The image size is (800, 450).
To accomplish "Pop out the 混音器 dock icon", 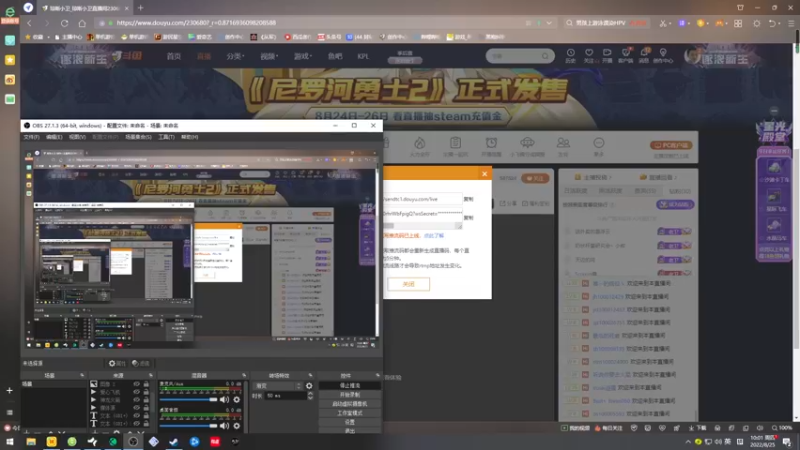I will pyautogui.click(x=244, y=376).
